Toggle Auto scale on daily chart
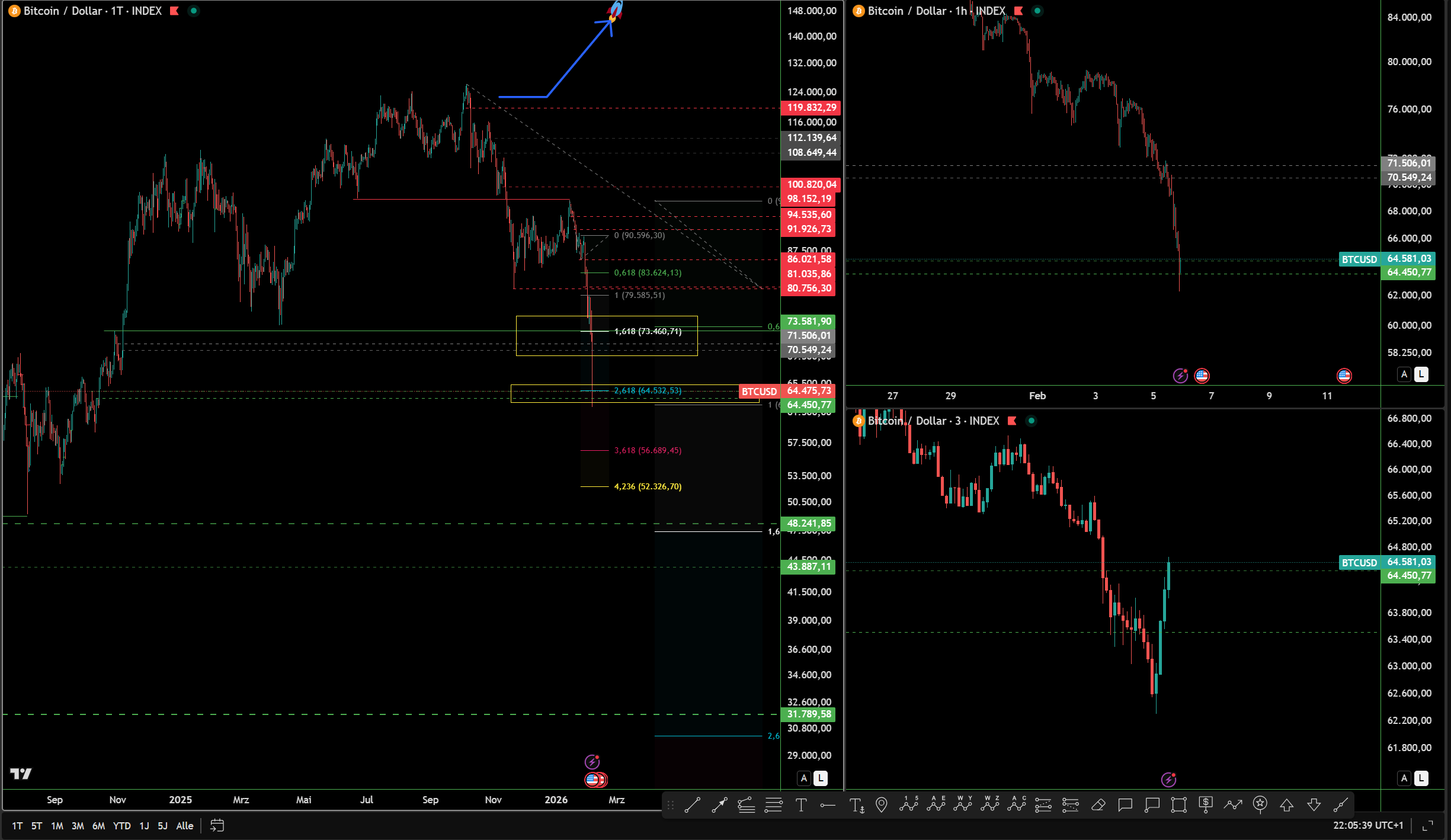The height and width of the screenshot is (840, 1451). click(804, 778)
